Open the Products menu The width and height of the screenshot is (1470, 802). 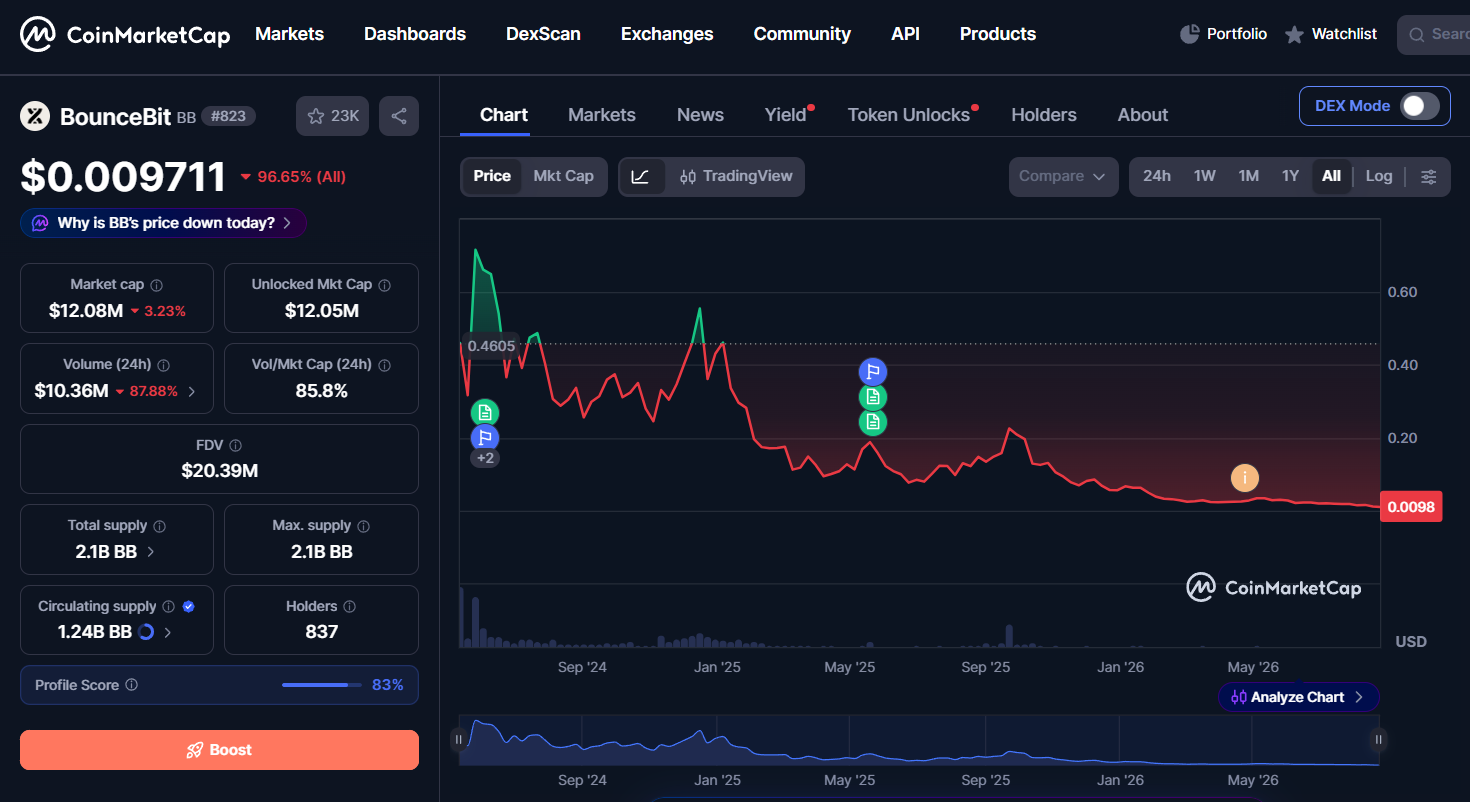998,34
